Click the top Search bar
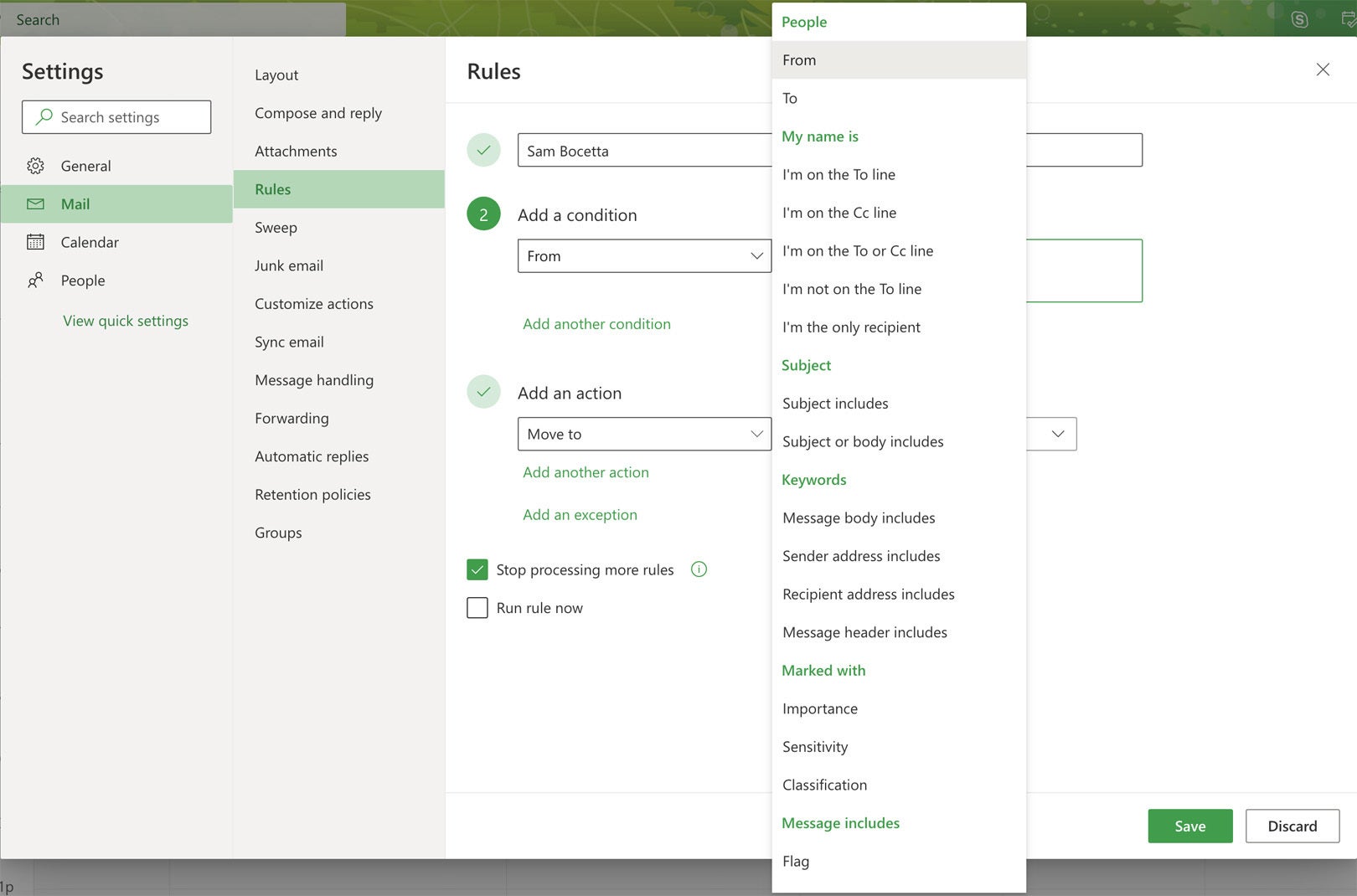Screen dimensions: 1357x896 click(x=173, y=19)
